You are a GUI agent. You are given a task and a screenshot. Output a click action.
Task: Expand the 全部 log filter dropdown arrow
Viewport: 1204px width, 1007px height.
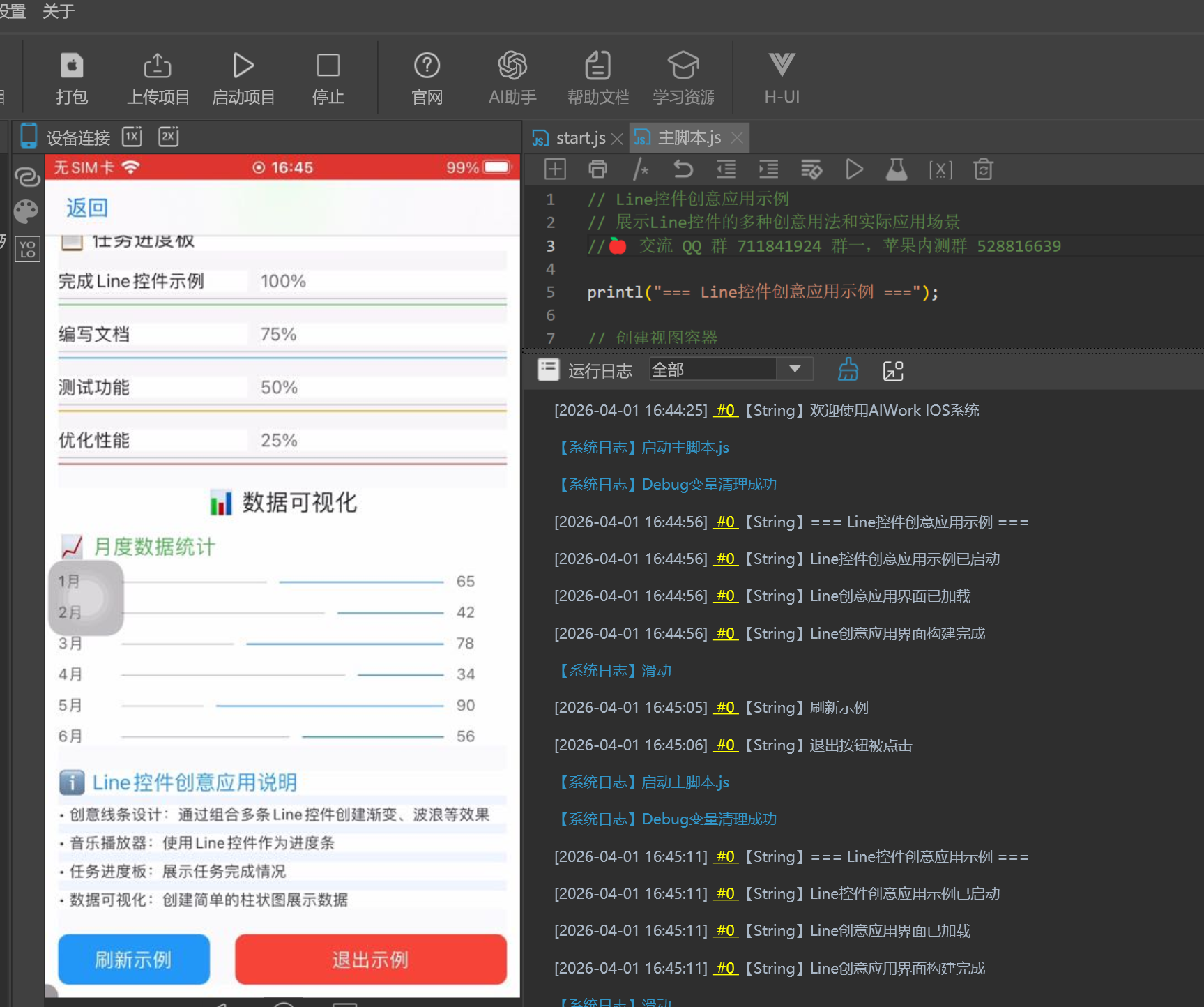(795, 369)
